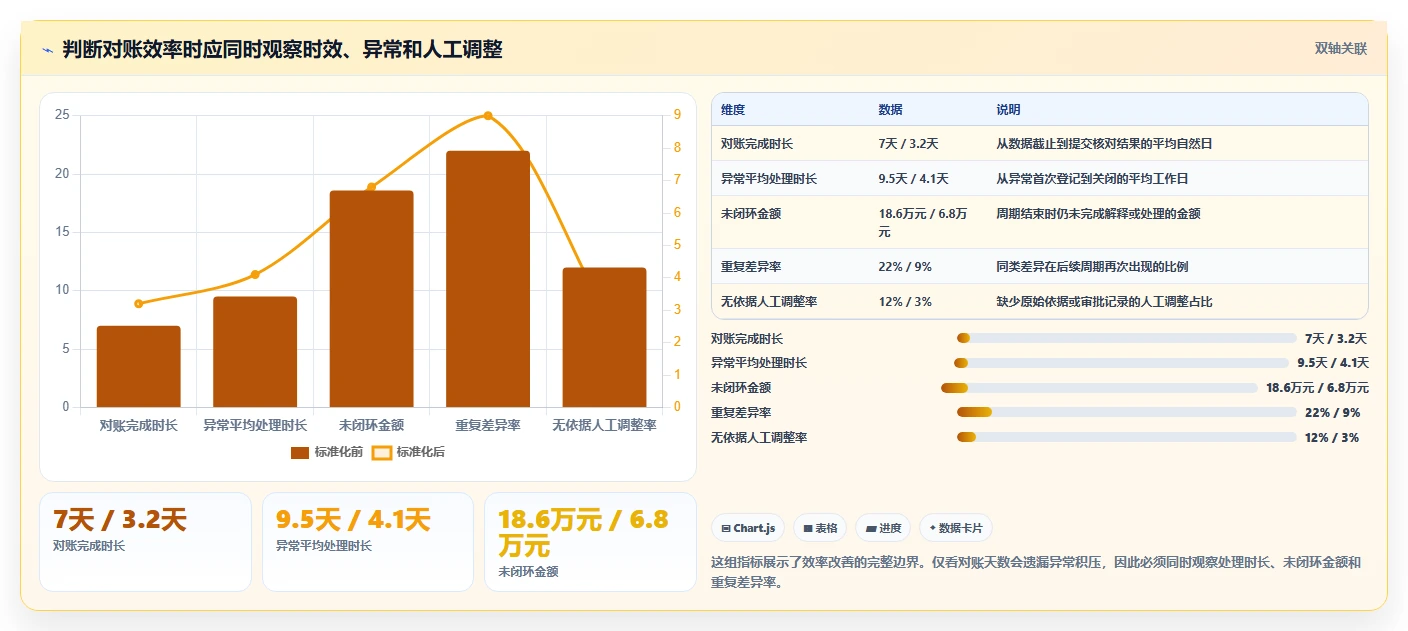Toggle the 标准化后 legend item
The width and height of the screenshot is (1408, 631).
(x=409, y=452)
